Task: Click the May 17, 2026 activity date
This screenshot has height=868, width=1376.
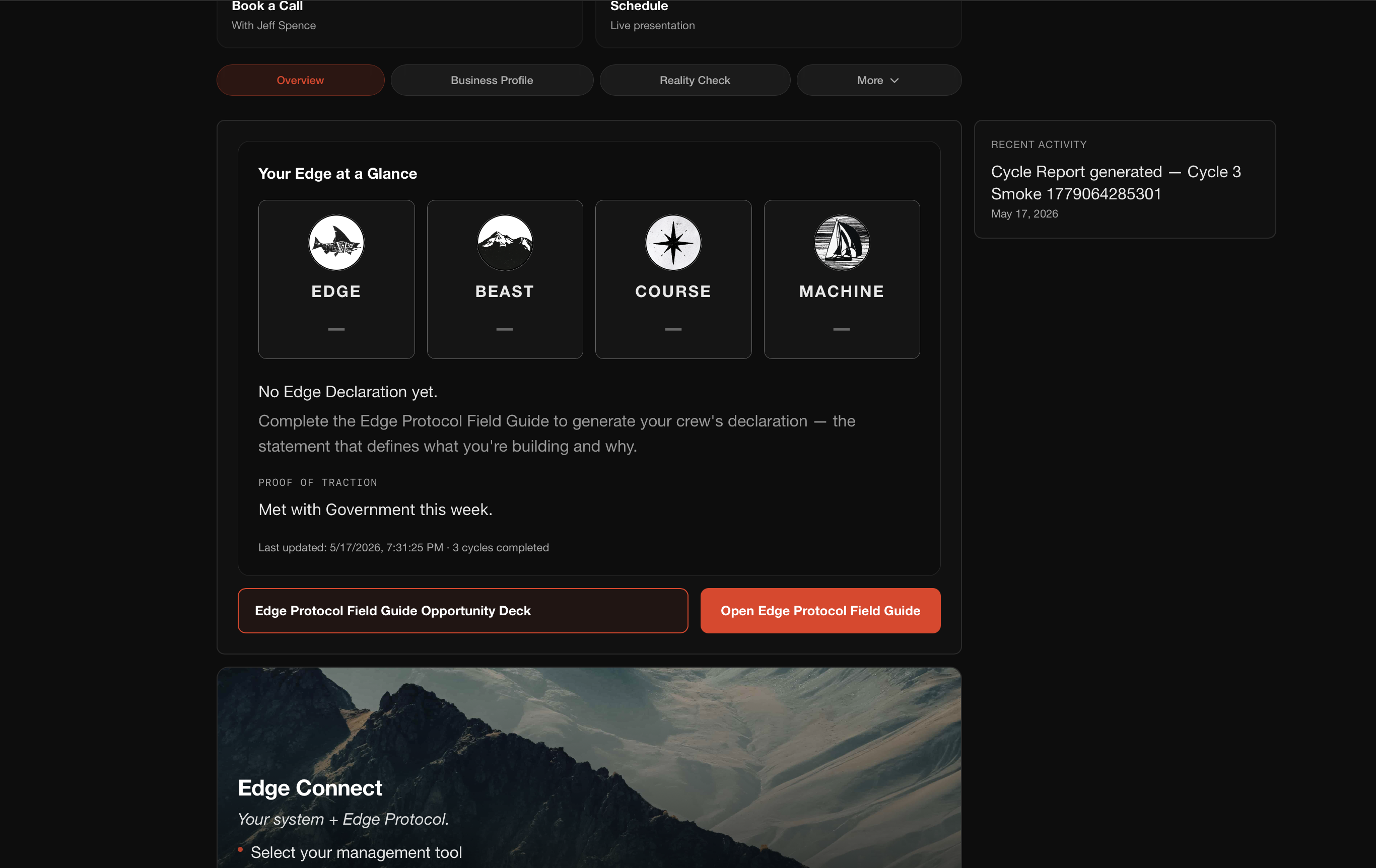Action: [x=1024, y=213]
